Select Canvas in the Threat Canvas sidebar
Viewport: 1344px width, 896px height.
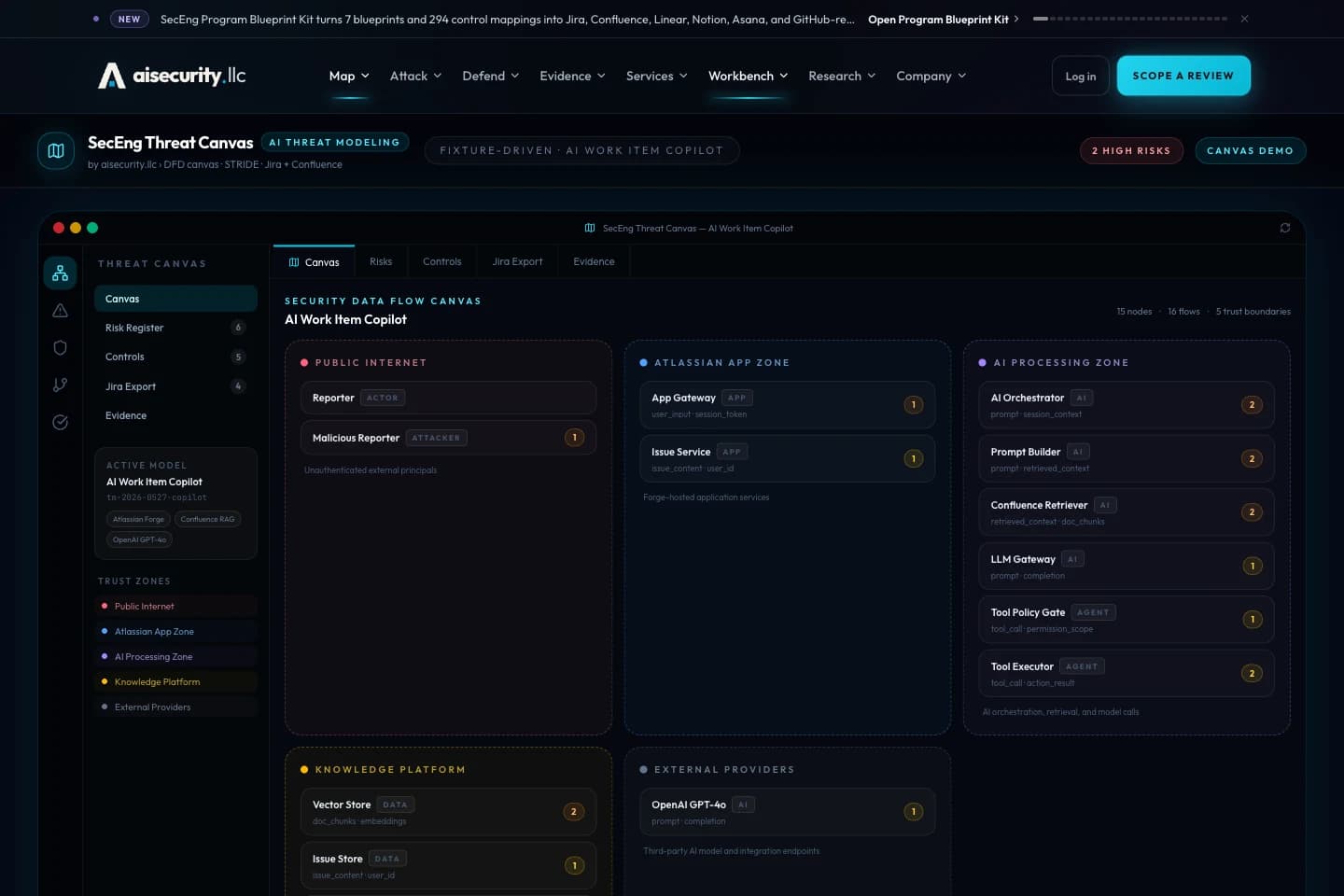pyautogui.click(x=175, y=299)
